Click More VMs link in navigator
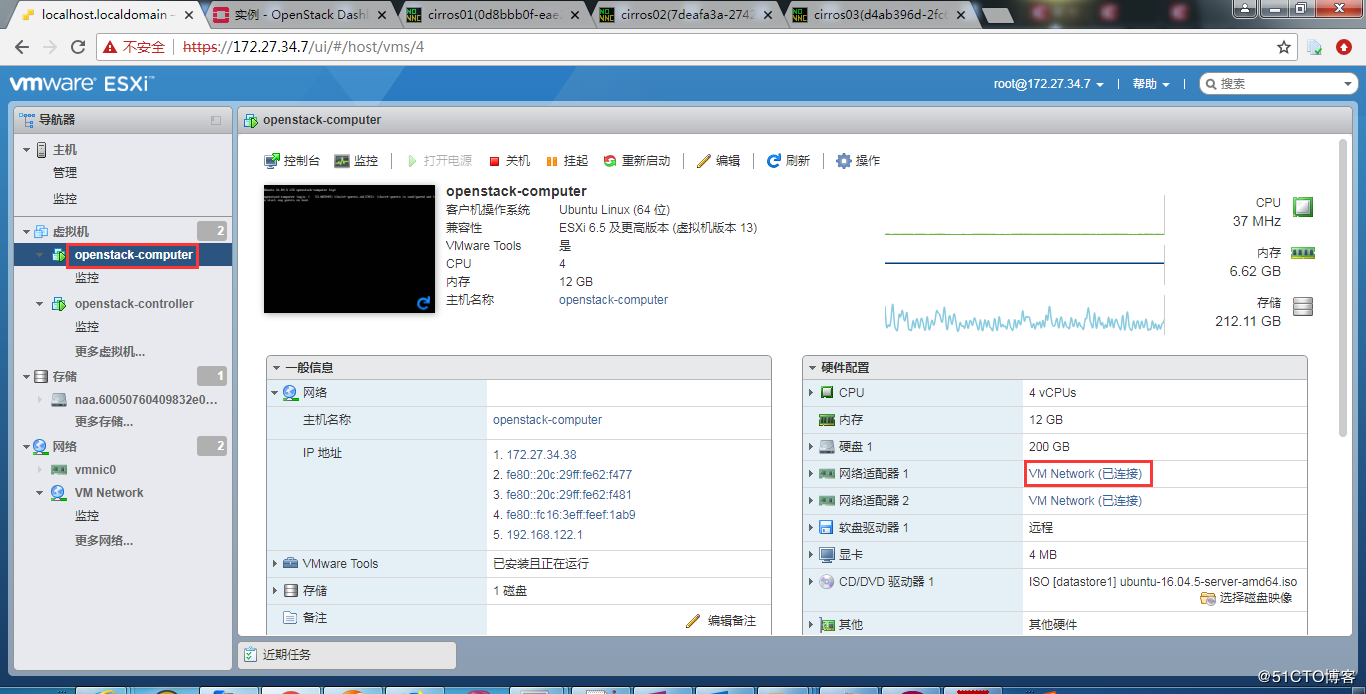Screen dimensions: 1366x694 (x=110, y=352)
